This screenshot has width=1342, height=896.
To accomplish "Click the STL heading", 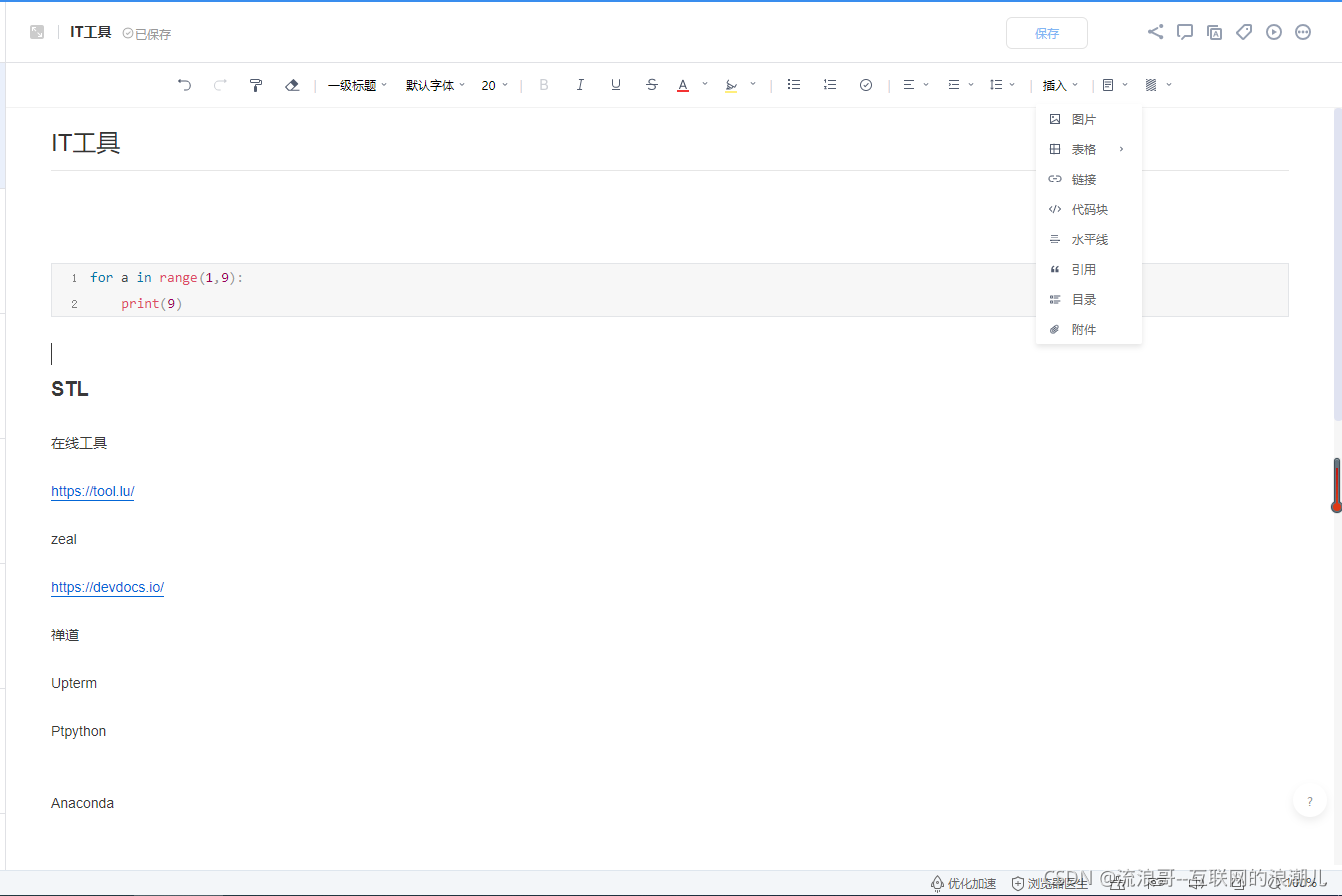I will [70, 389].
